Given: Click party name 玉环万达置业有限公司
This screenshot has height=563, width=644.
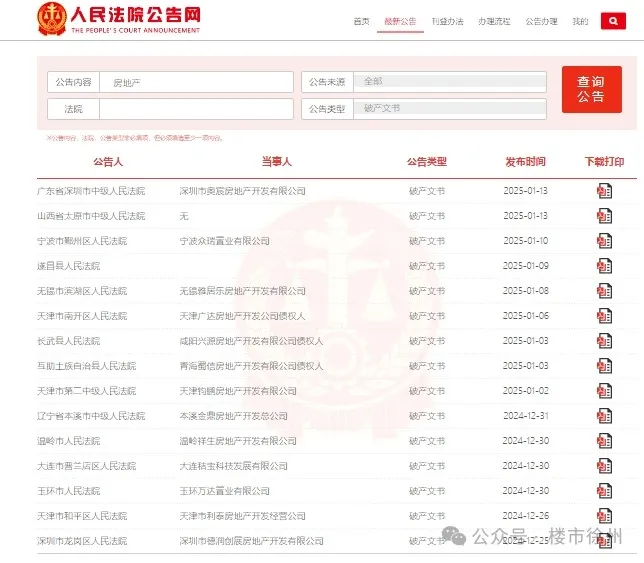Looking at the screenshot, I should coord(224,491).
